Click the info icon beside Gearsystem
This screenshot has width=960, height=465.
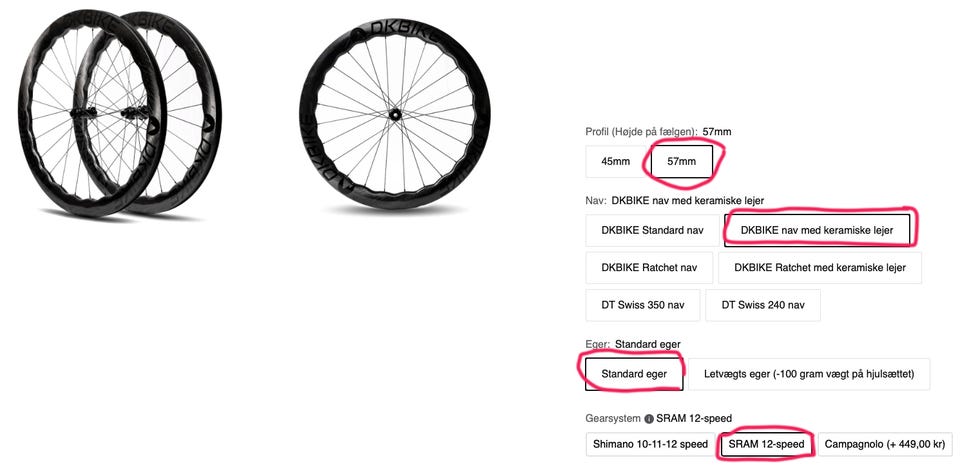click(650, 418)
